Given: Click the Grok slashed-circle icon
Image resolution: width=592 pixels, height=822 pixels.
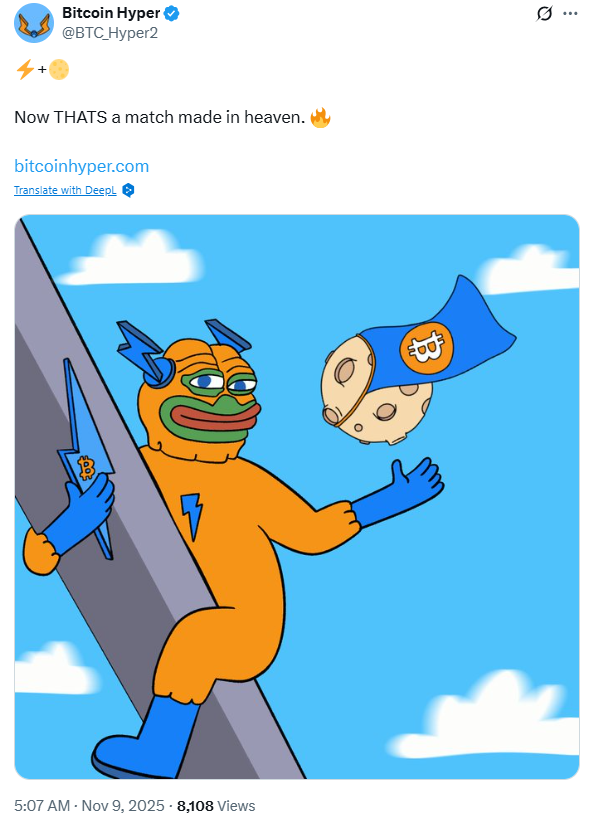Looking at the screenshot, I should click(544, 13).
